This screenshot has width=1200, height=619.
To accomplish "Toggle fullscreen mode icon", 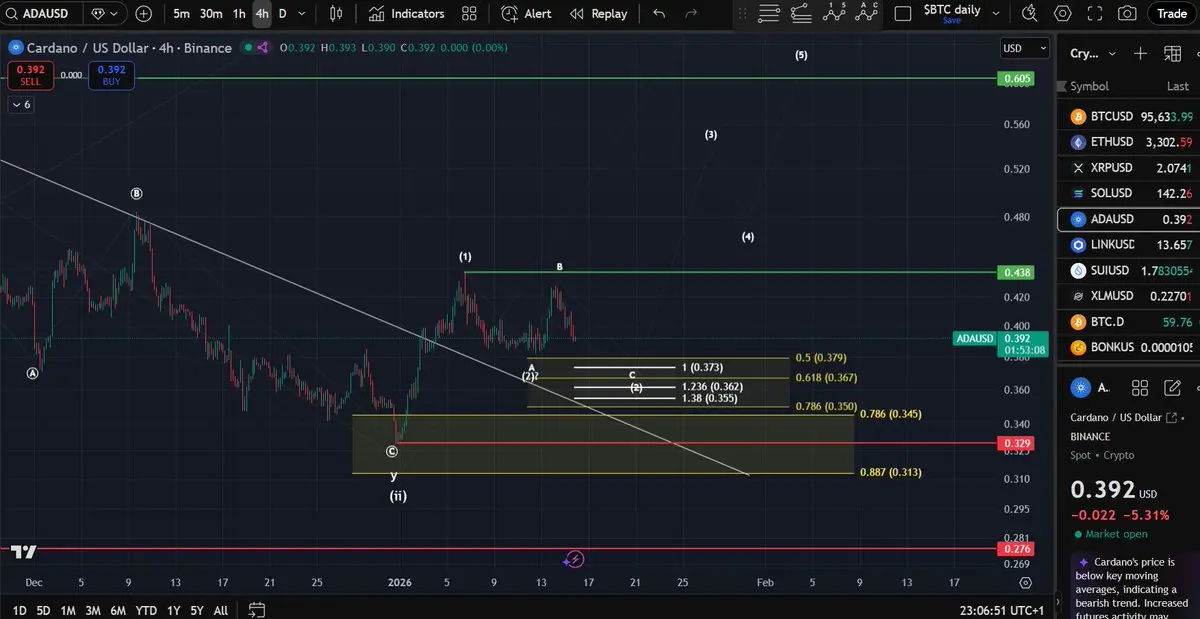I will (1095, 14).
